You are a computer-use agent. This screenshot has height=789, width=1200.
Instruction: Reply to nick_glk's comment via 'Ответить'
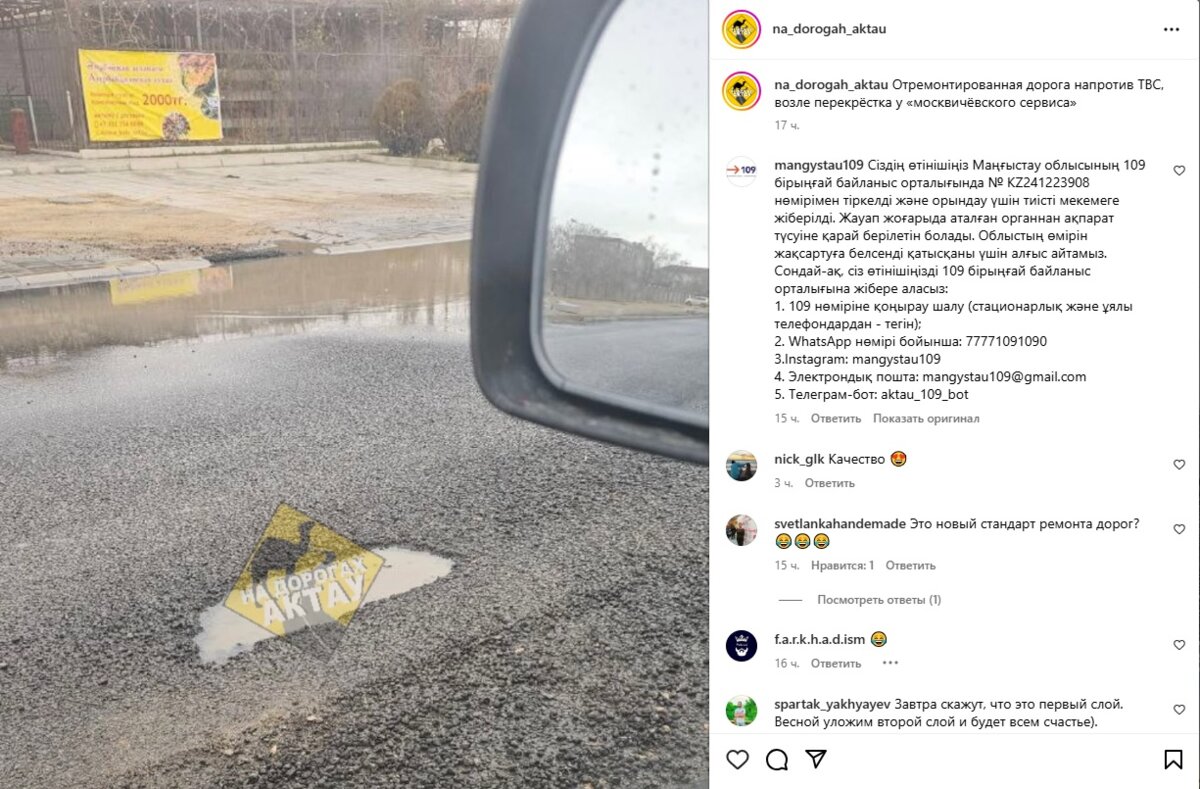point(830,483)
